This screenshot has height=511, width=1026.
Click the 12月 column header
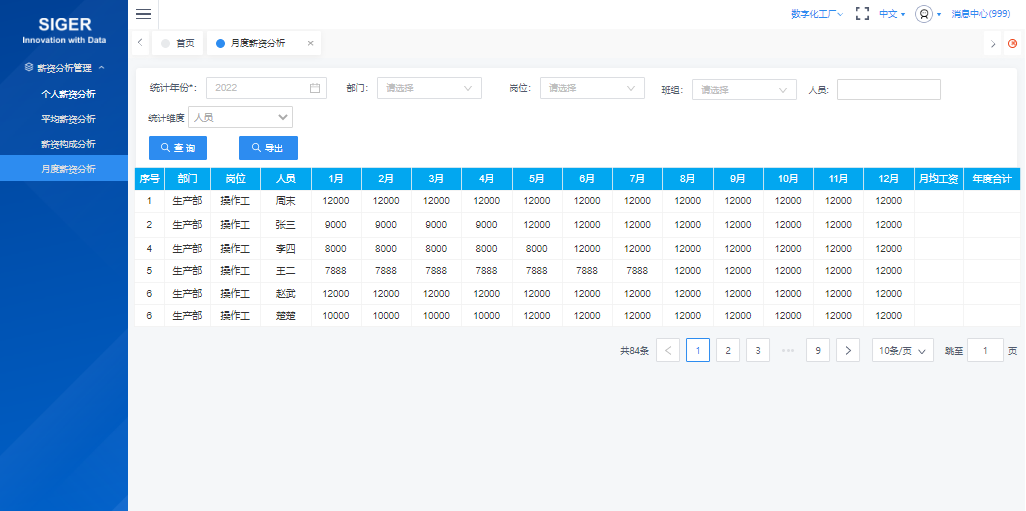889,179
